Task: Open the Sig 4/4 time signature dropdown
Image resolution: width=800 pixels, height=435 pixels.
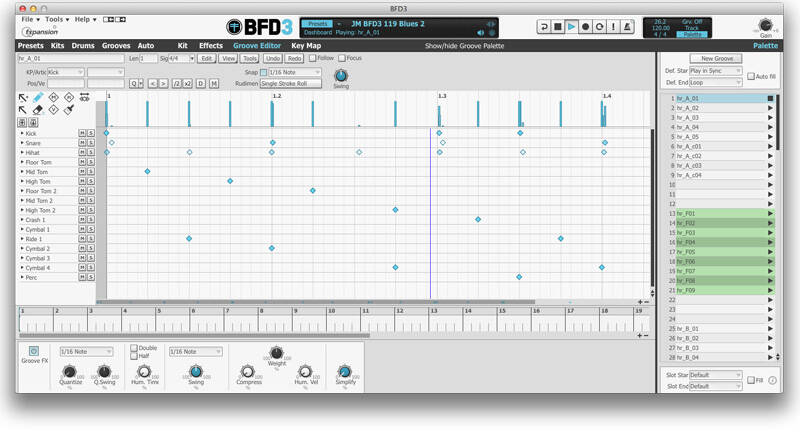Action: (x=182, y=59)
